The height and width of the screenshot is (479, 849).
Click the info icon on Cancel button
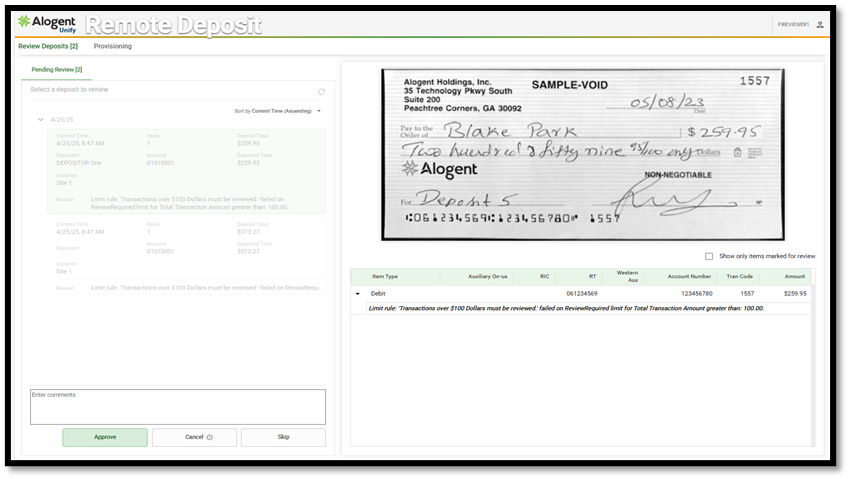coord(210,437)
